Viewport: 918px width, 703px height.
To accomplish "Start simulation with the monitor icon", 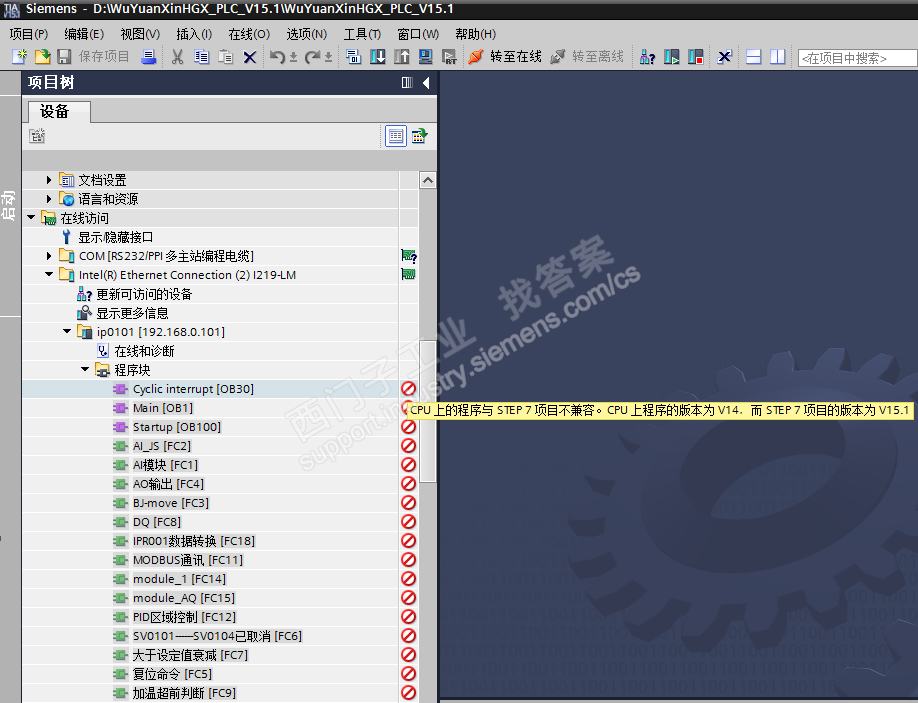I will click(x=426, y=57).
